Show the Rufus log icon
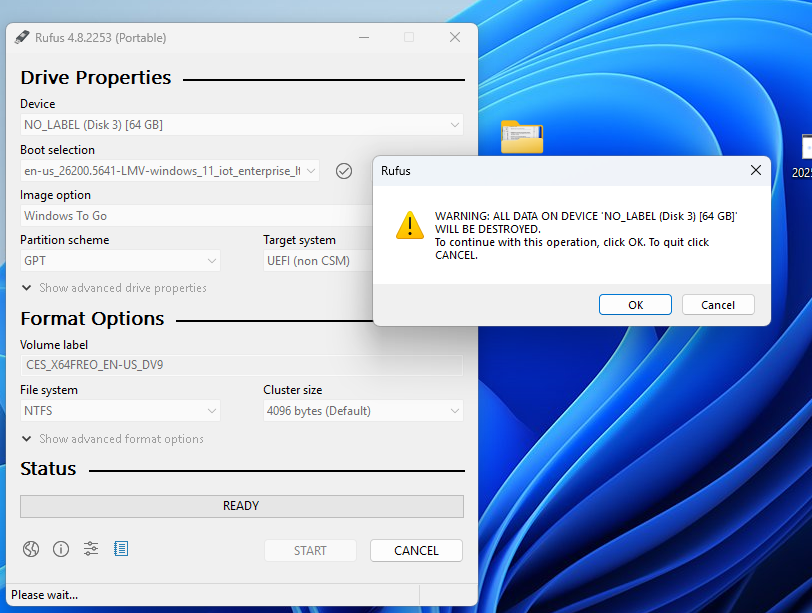 coord(121,549)
